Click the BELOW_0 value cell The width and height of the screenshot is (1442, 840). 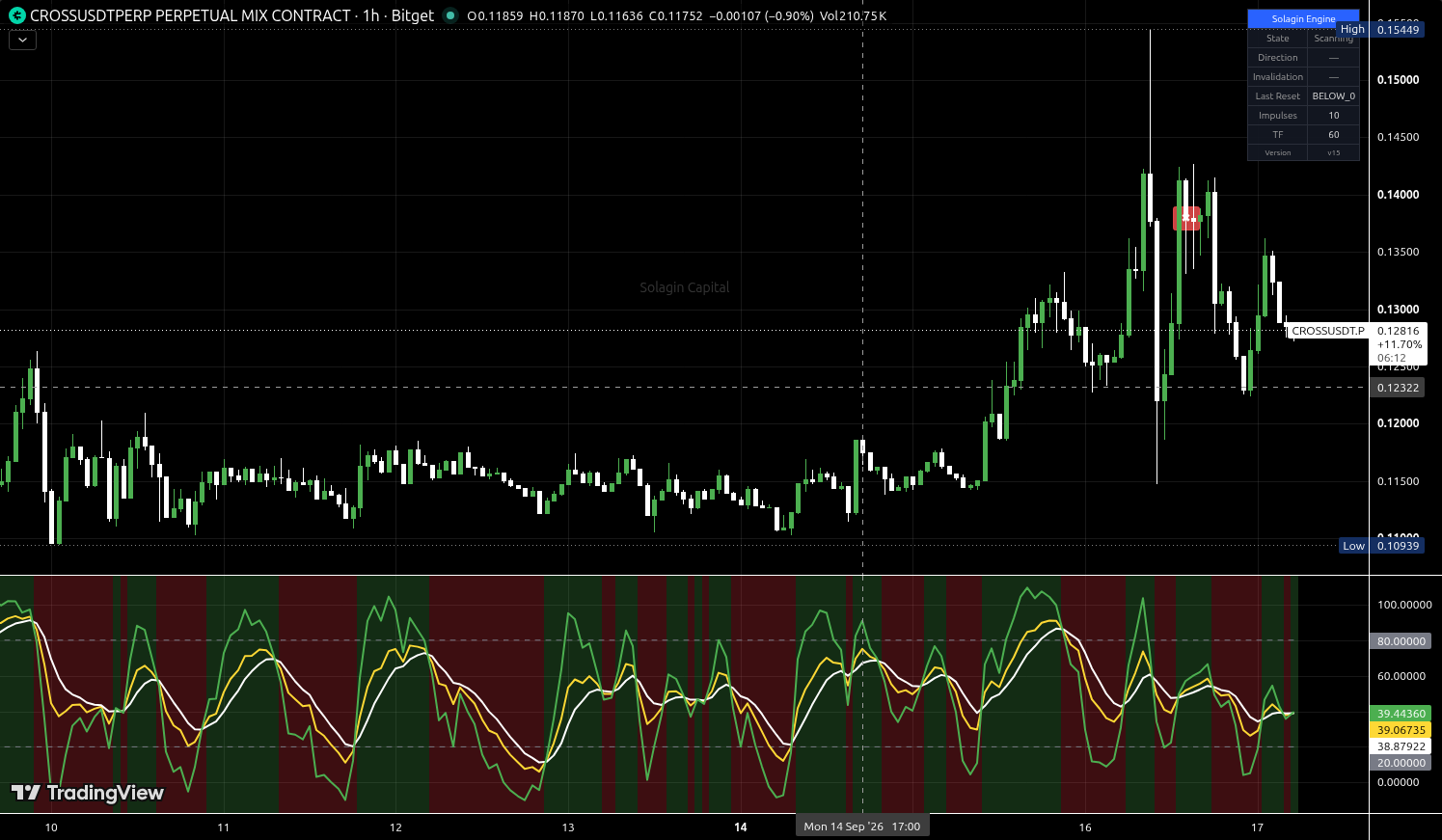pyautogui.click(x=1334, y=96)
